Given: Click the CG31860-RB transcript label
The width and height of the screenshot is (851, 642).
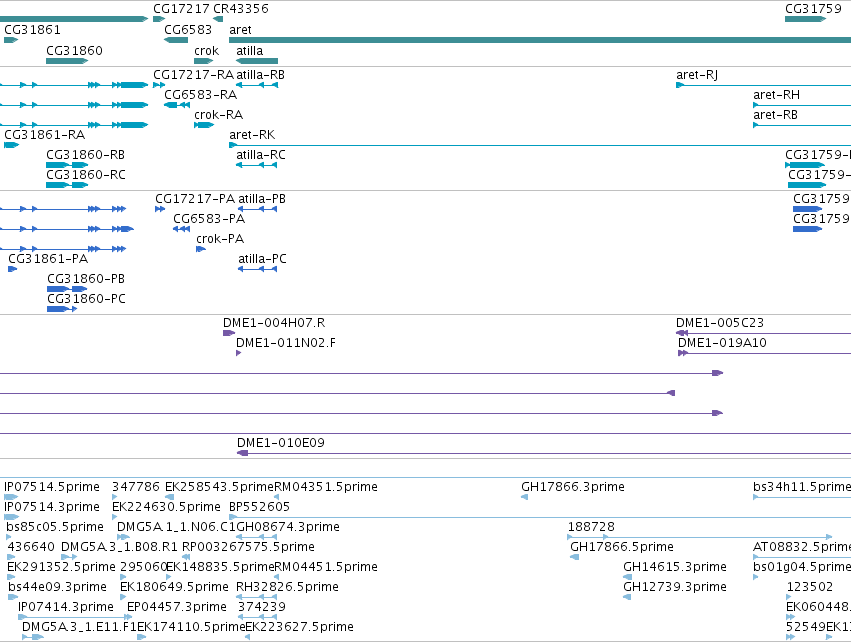Looking at the screenshot, I should [85, 155].
